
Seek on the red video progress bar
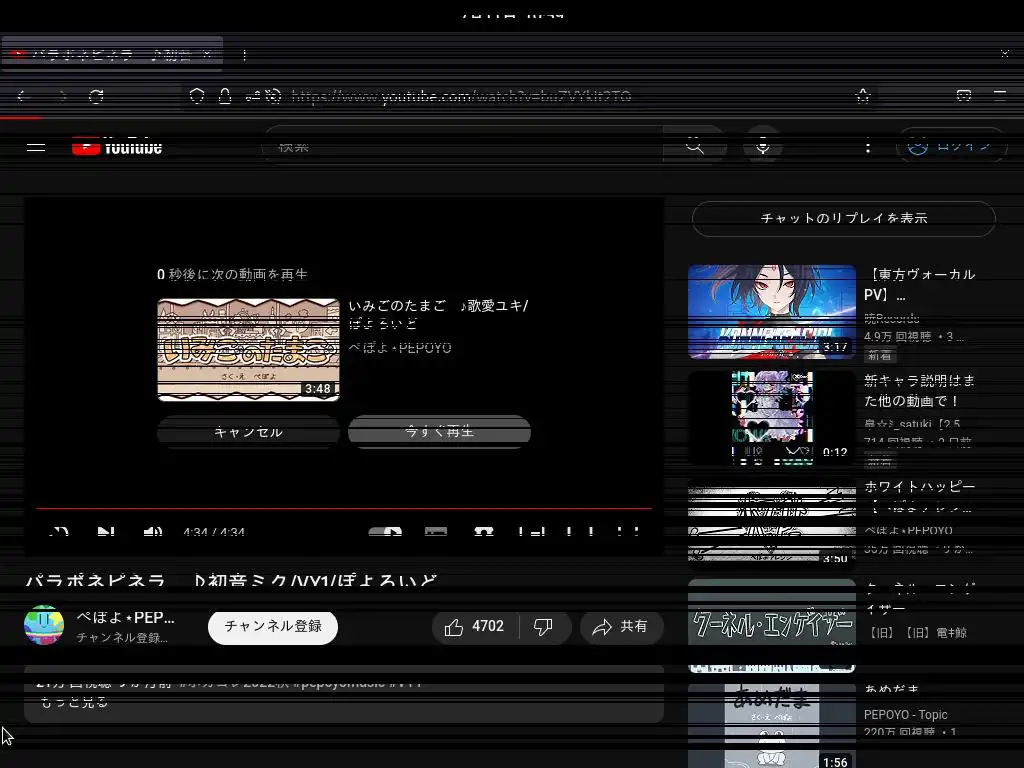point(344,508)
